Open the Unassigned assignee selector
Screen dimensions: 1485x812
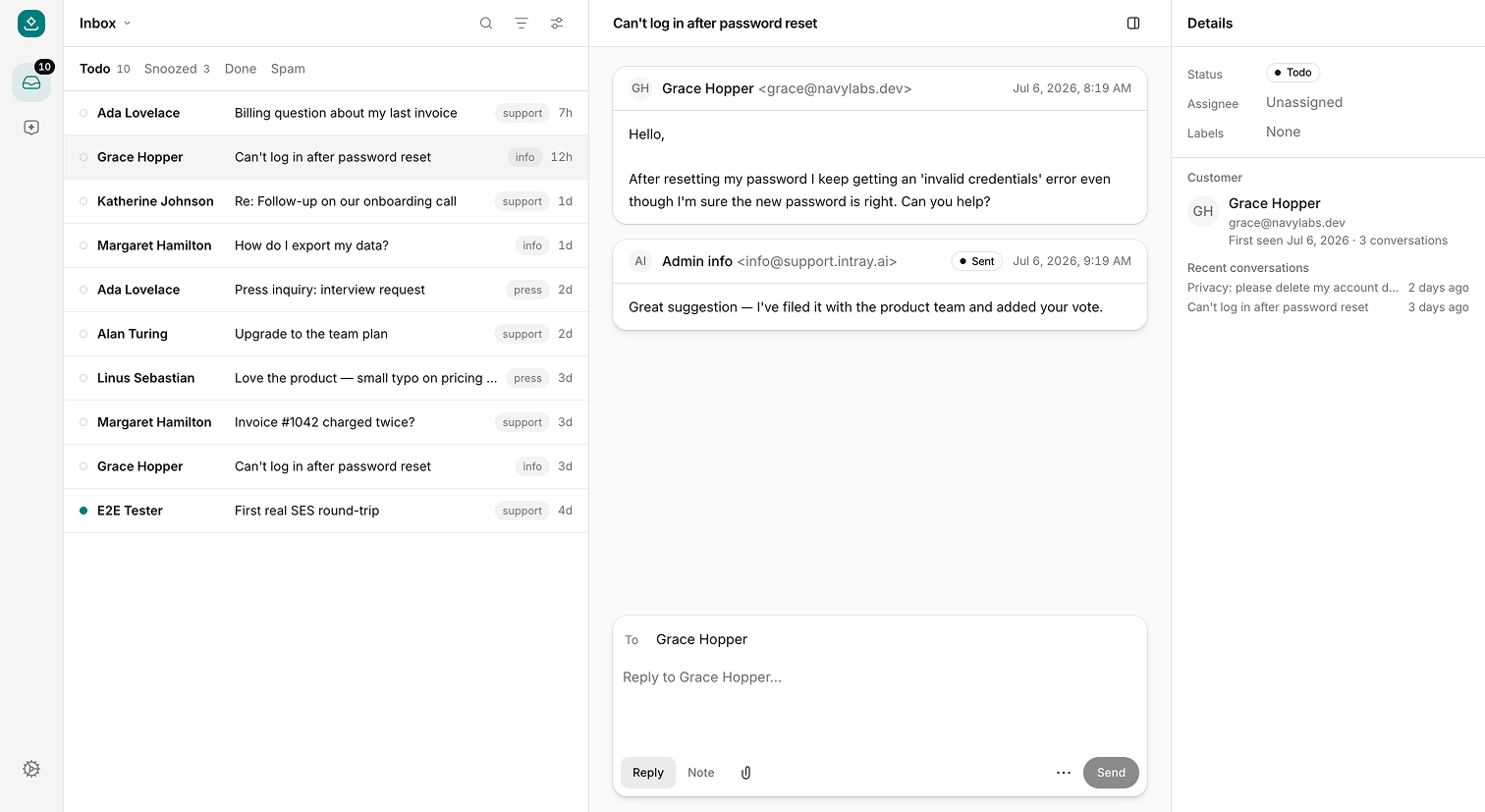pyautogui.click(x=1304, y=102)
